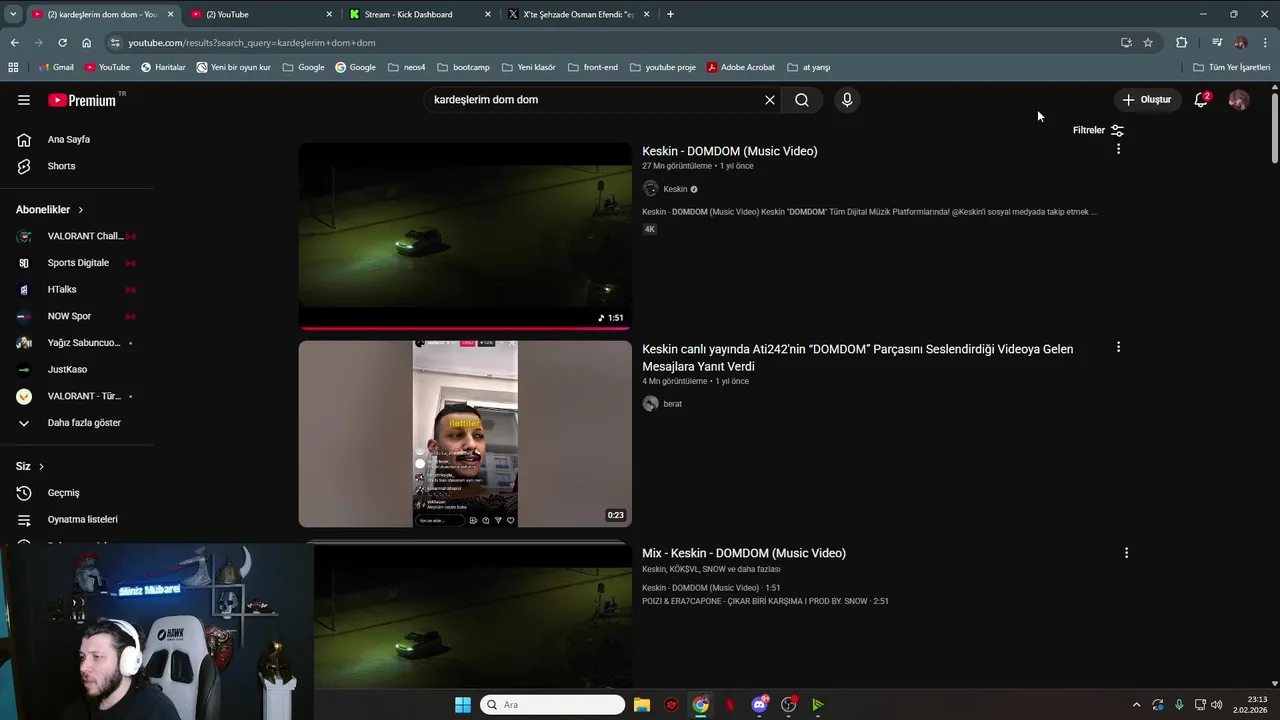The image size is (1280, 720).
Task: Click the magnifier search button
Action: (x=802, y=100)
